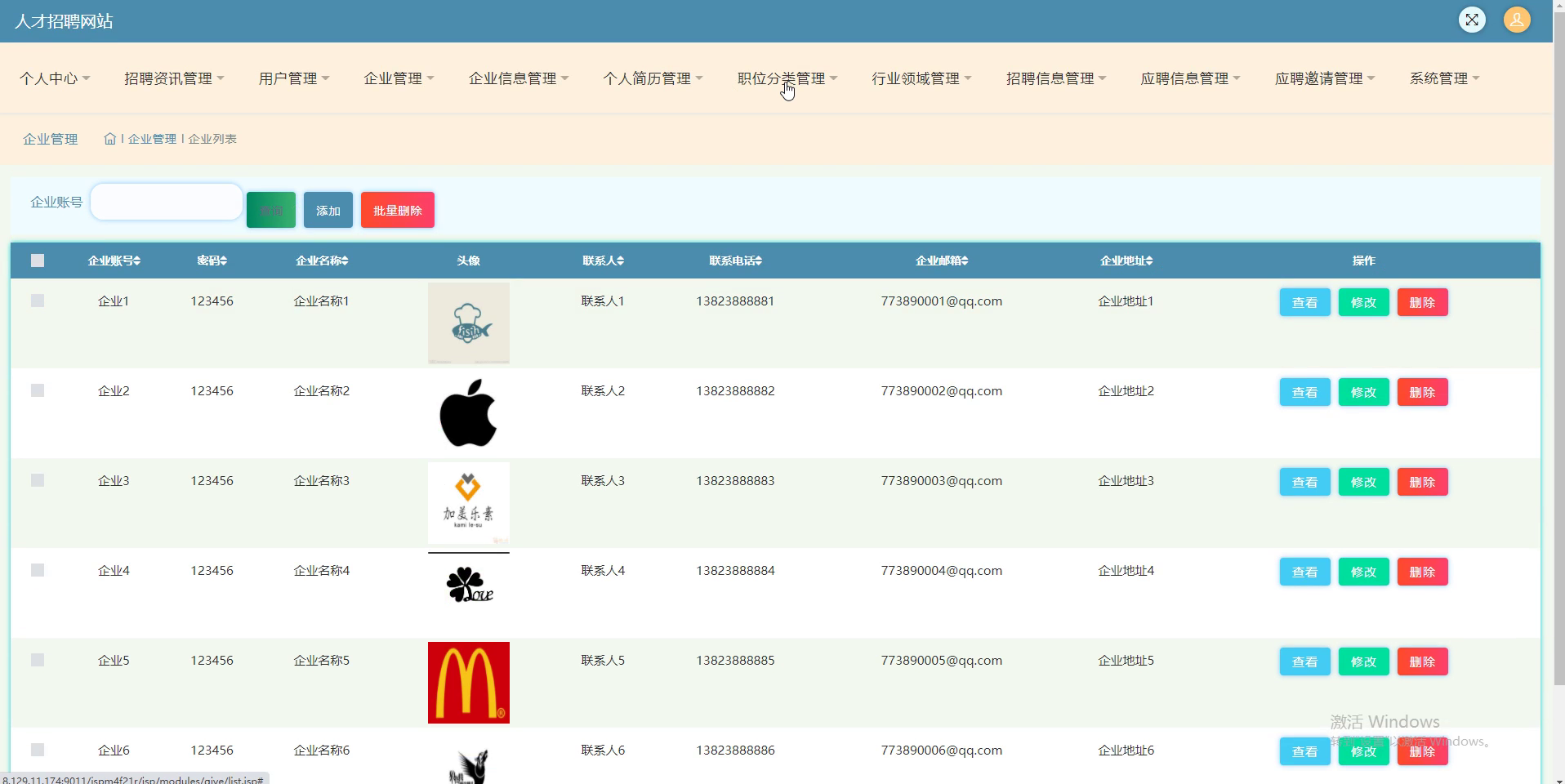Click 查看 for 企业1
1565x784 pixels.
pos(1304,302)
